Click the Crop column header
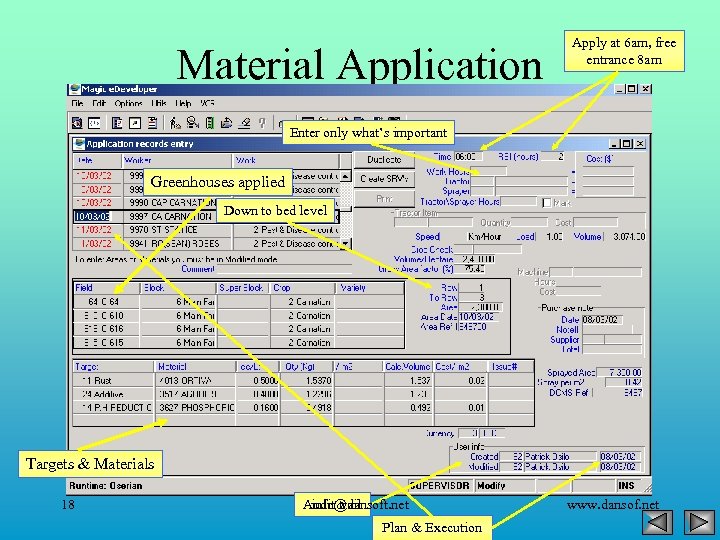Viewport: 720px width, 540px height. point(303,288)
